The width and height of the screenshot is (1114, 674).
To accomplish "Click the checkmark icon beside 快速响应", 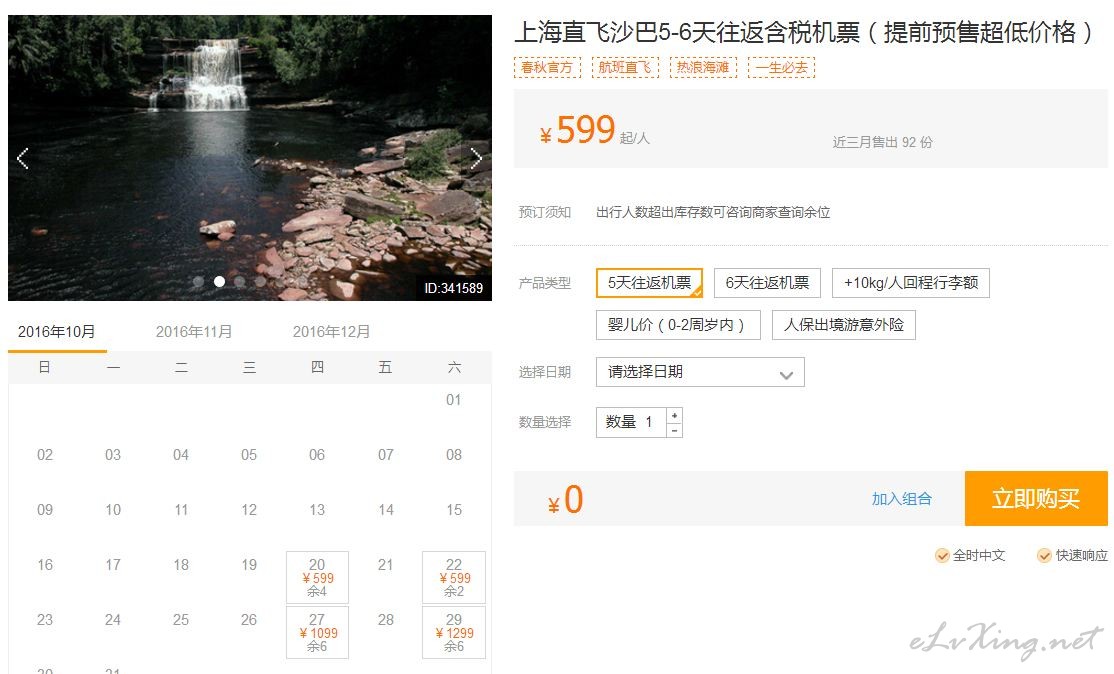I will point(1044,555).
